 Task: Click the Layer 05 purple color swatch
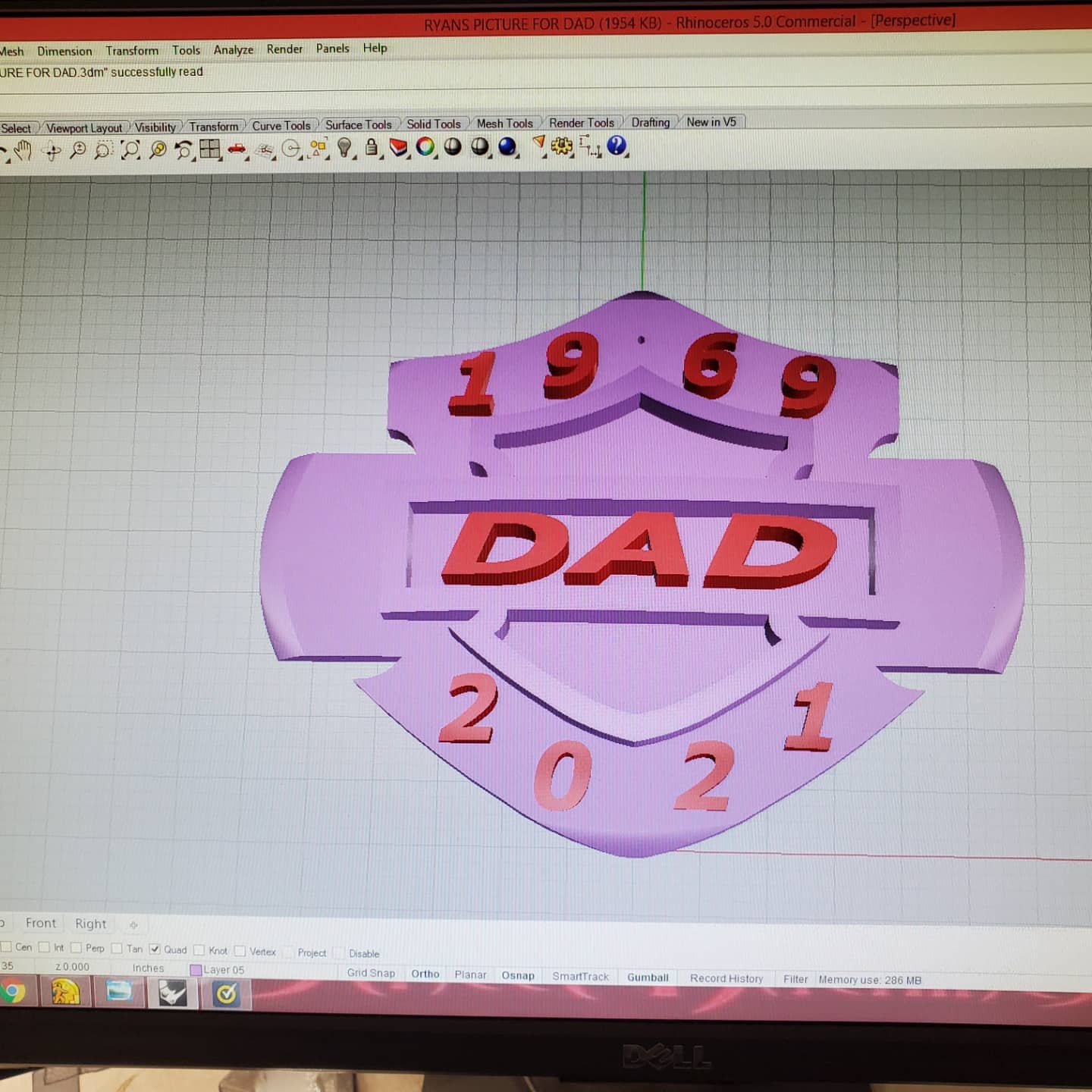pos(196,970)
